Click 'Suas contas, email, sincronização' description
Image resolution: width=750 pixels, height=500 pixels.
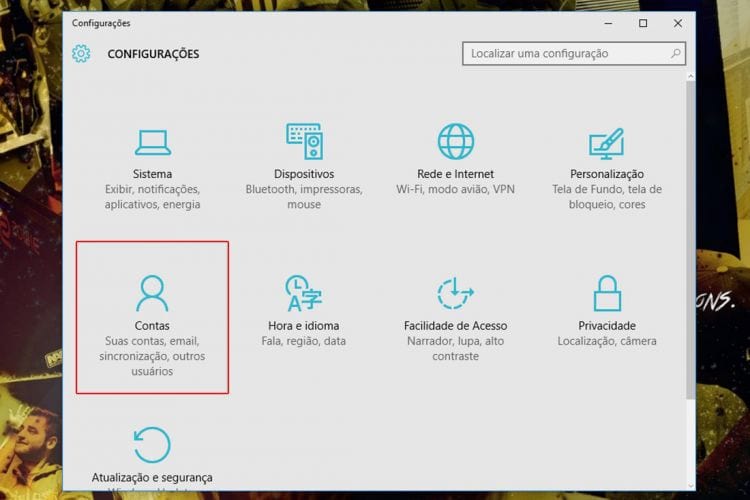click(x=152, y=356)
